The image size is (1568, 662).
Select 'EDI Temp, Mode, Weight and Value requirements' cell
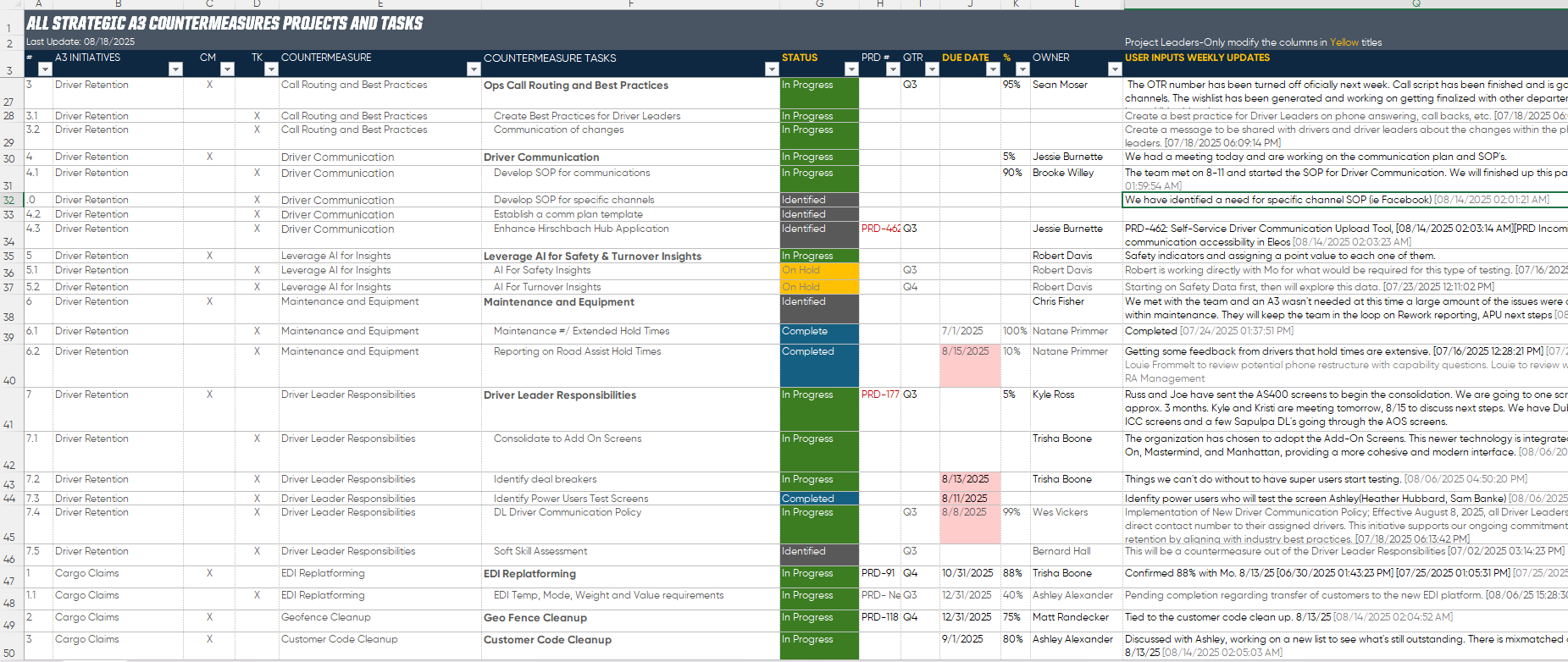point(630,599)
